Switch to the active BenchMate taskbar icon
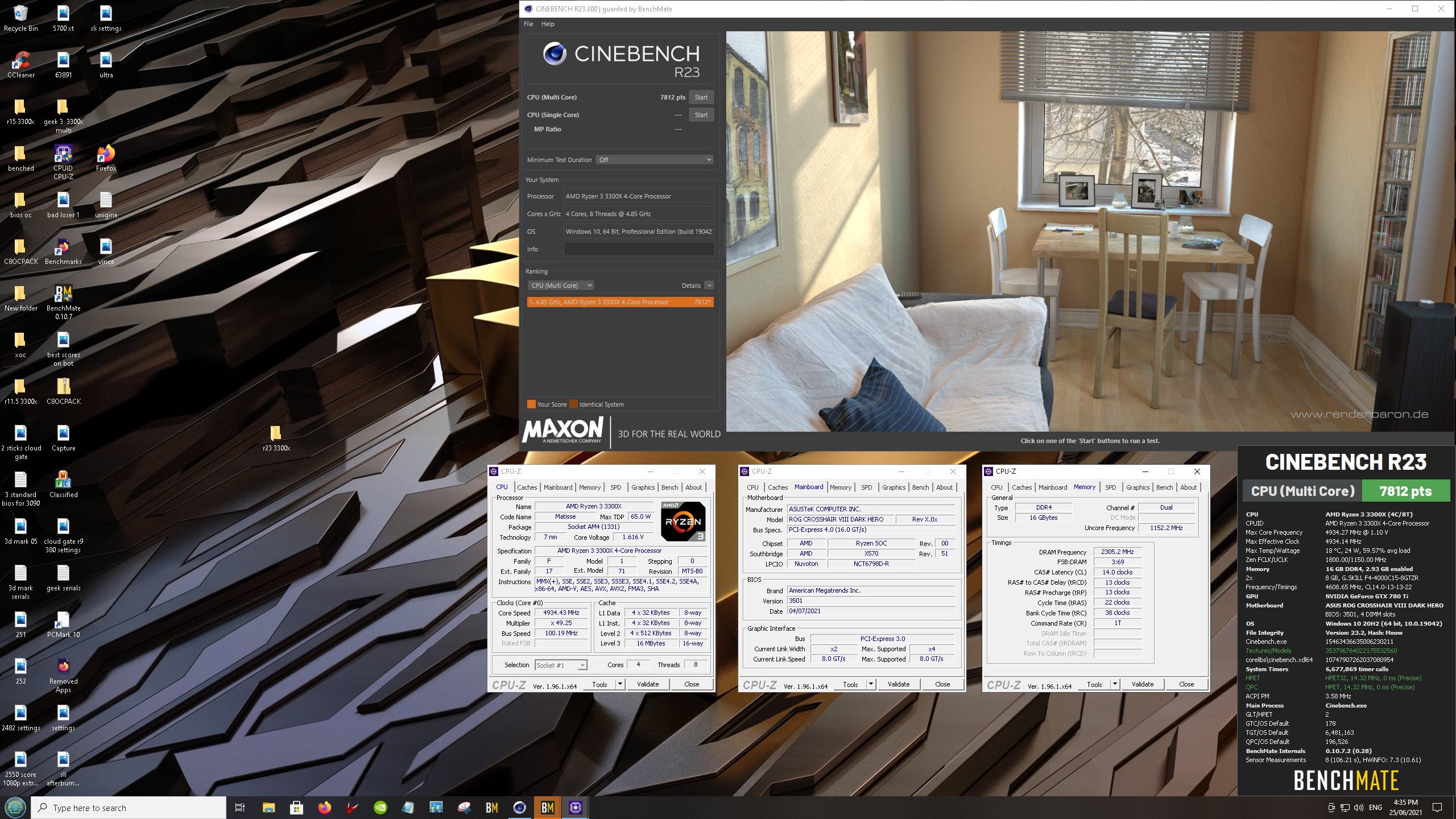Viewport: 1456px width, 819px height. pos(547,808)
